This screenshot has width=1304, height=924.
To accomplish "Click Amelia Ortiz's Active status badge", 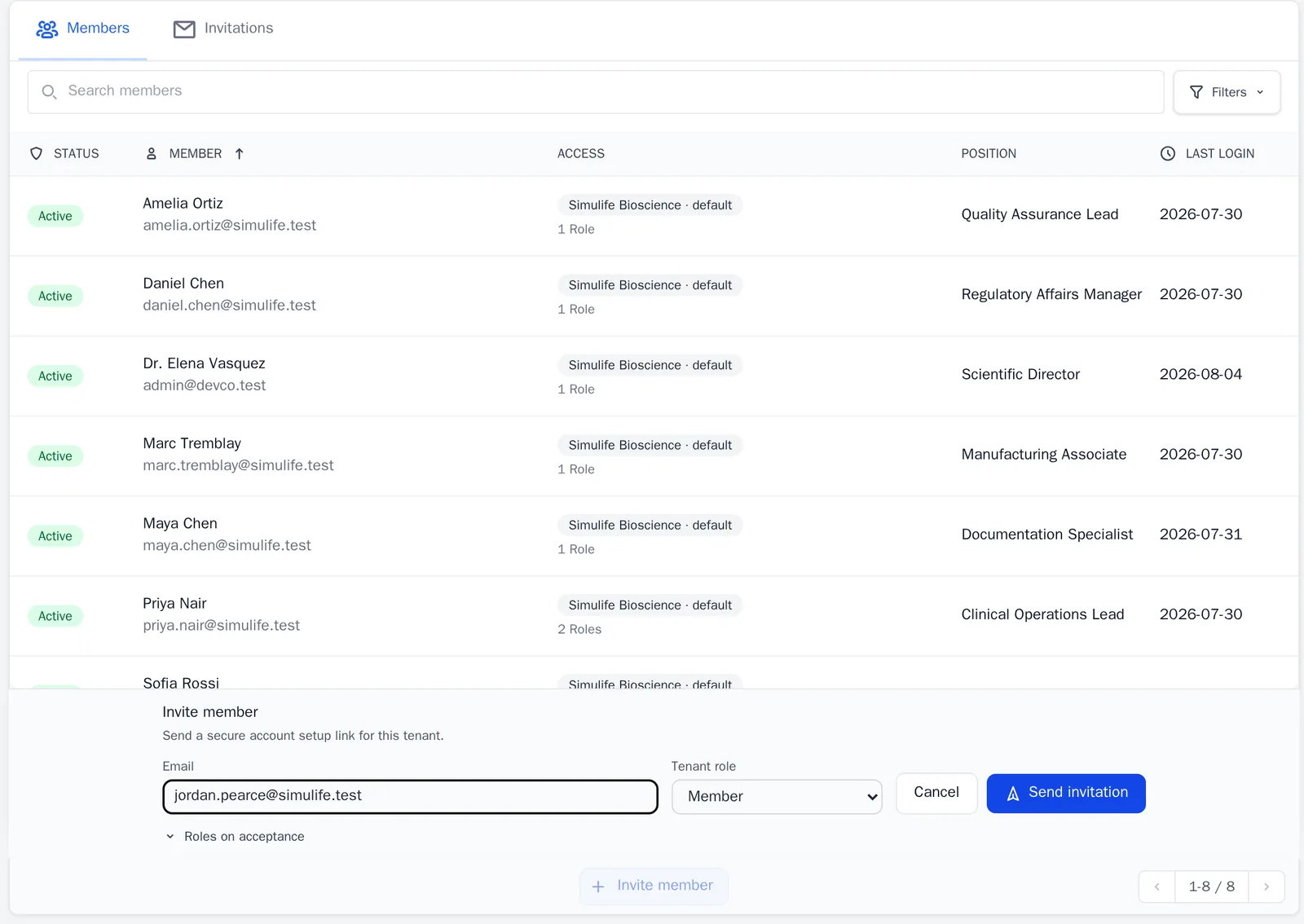I will [x=55, y=216].
